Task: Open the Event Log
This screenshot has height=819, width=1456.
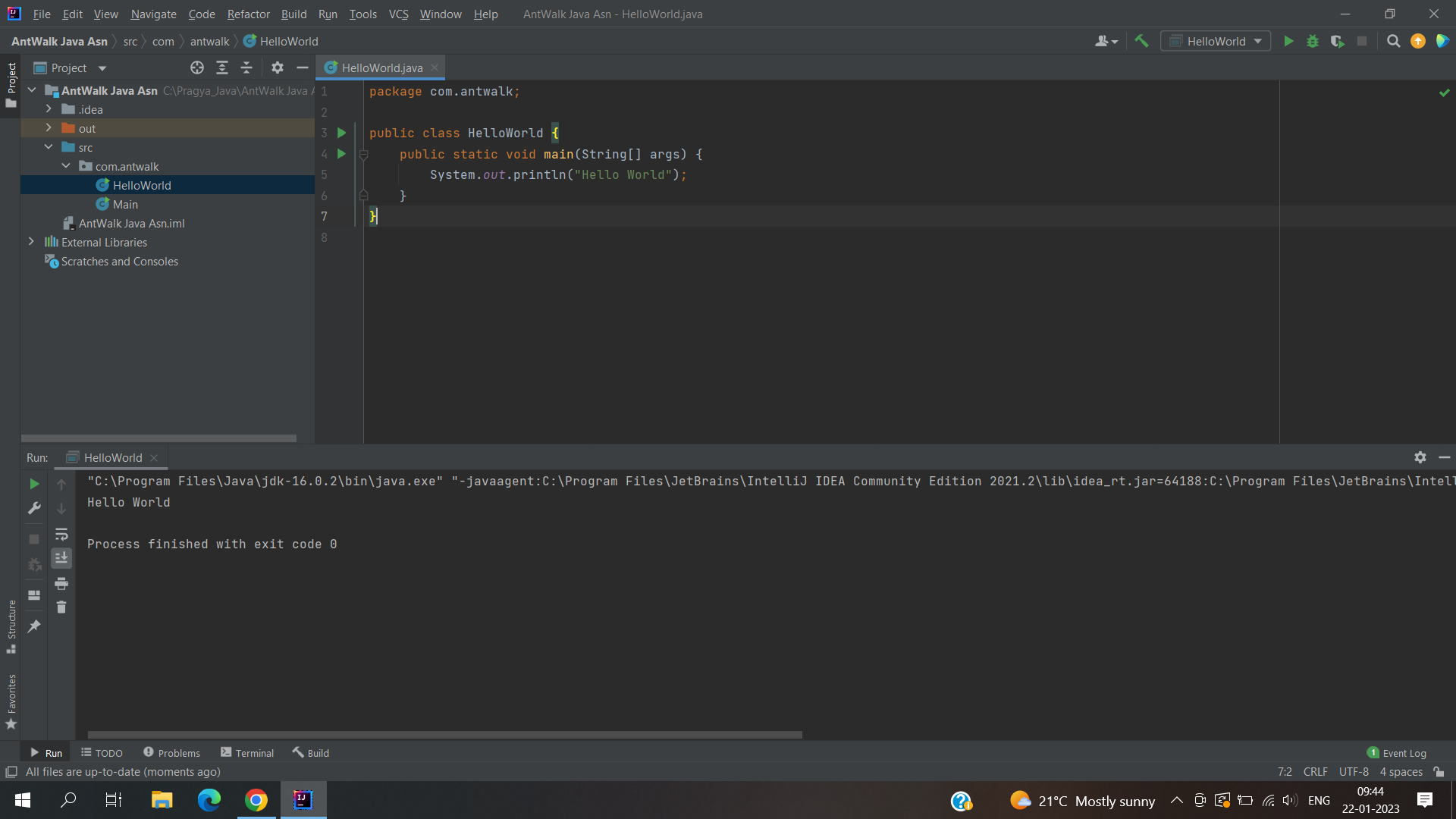Action: 1404,752
